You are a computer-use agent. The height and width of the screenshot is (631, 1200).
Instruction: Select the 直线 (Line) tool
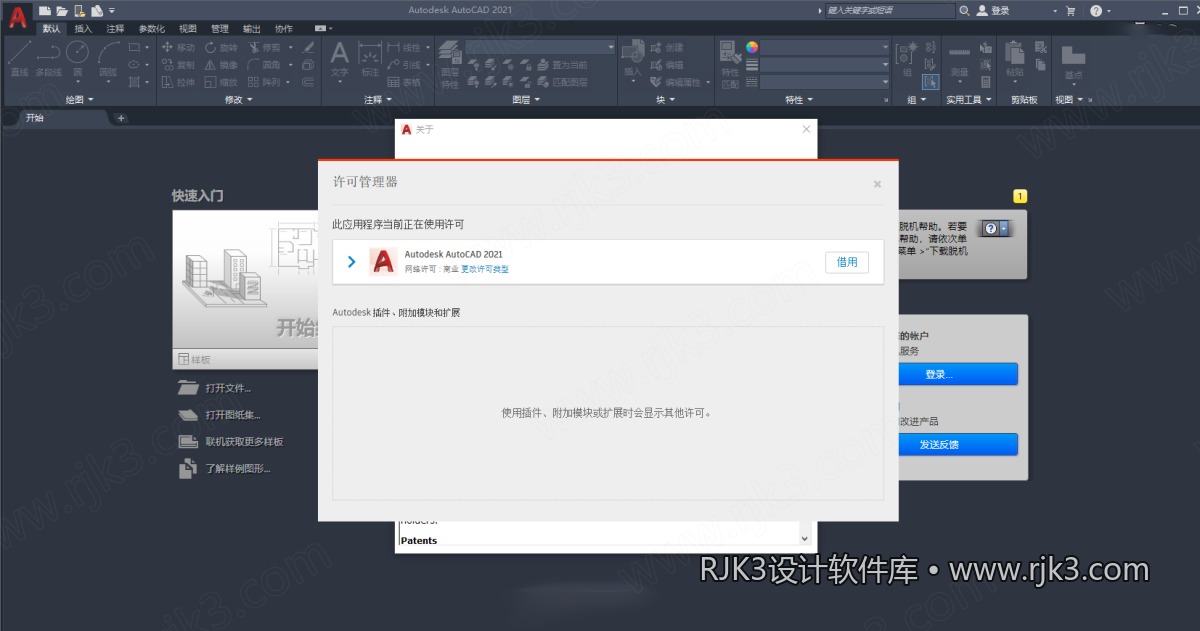click(20, 59)
